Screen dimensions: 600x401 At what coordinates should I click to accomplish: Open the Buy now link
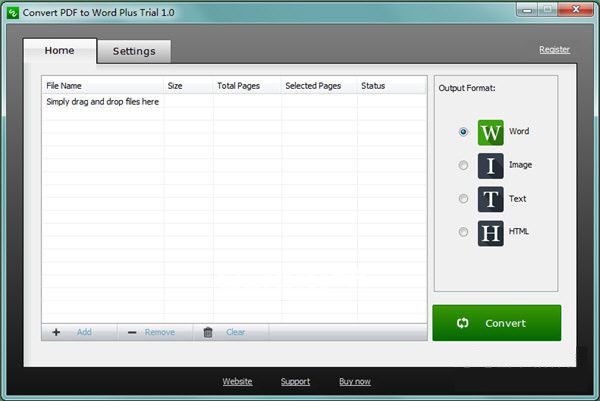[355, 381]
